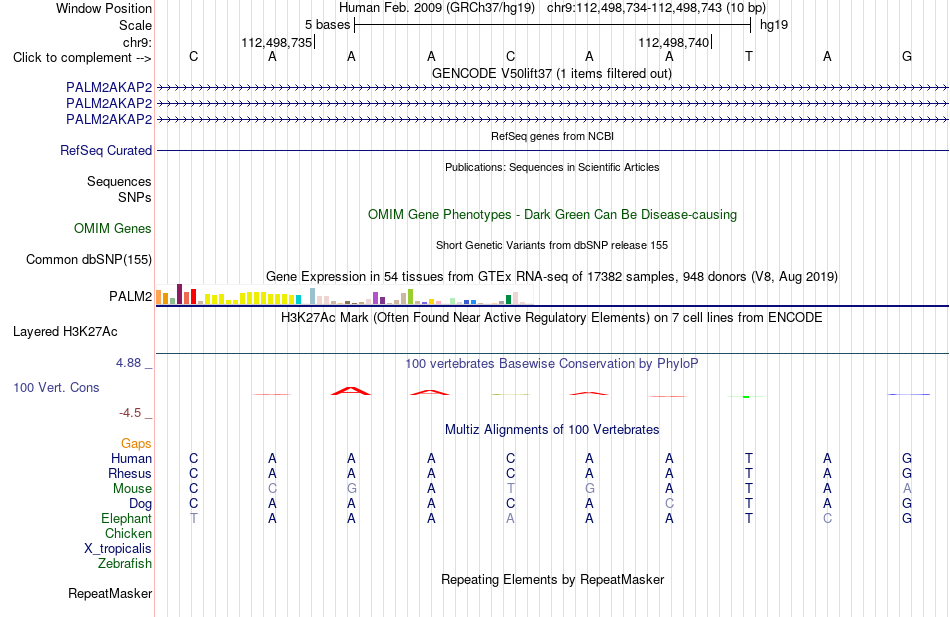Select the SNPs track label

pos(135,198)
